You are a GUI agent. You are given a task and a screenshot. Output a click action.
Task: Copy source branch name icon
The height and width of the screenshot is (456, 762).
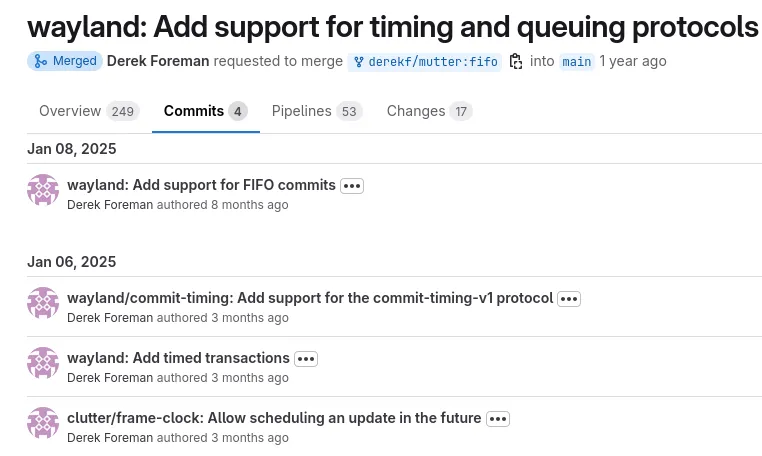tap(516, 61)
